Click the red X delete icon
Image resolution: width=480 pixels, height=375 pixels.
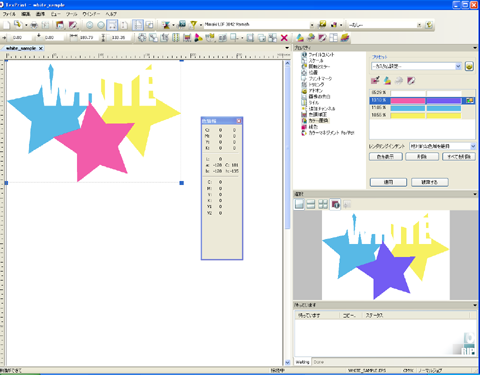click(x=284, y=38)
